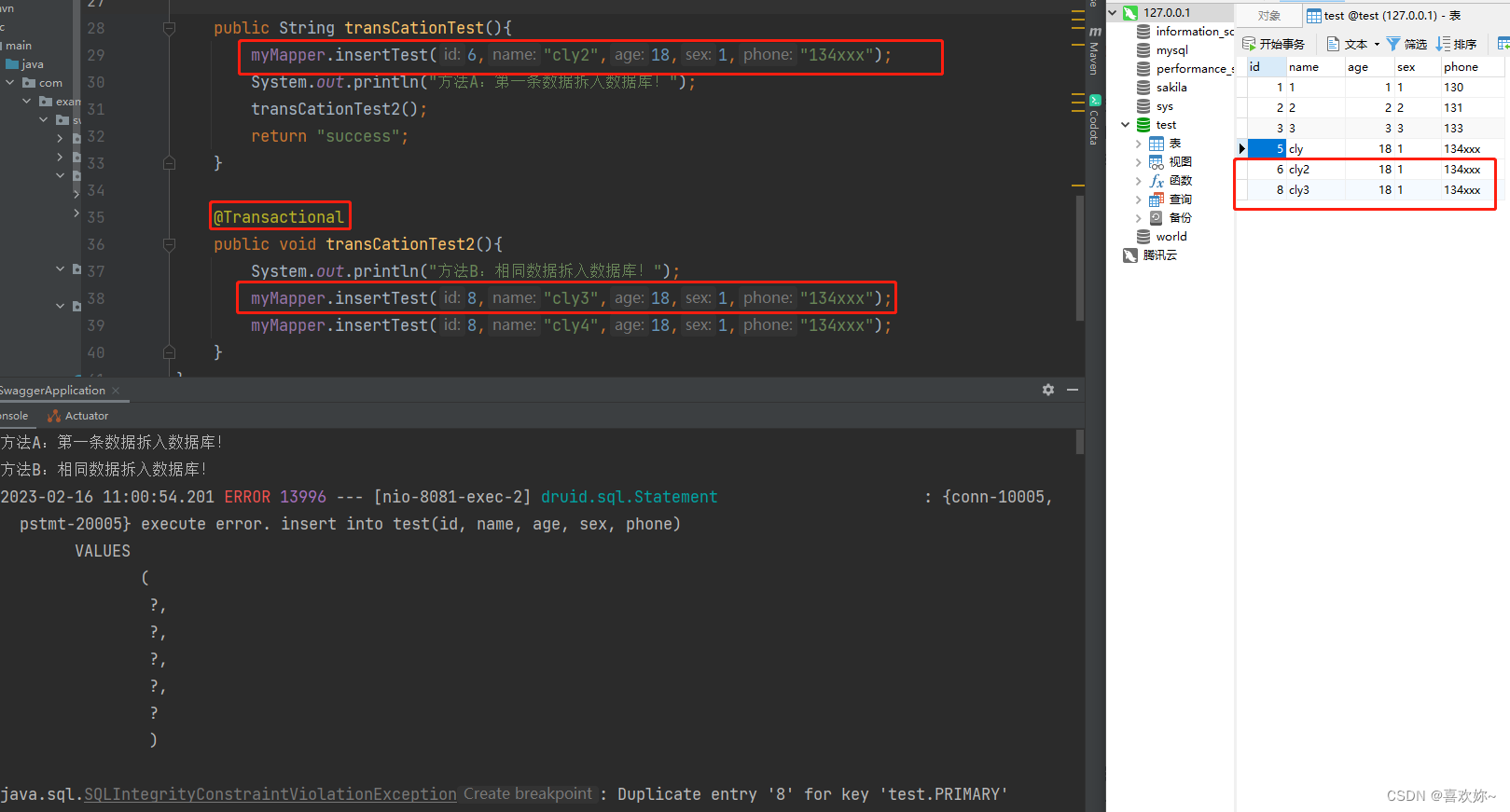
Task: Hide the run tool window with minus icon
Action: (x=1073, y=390)
